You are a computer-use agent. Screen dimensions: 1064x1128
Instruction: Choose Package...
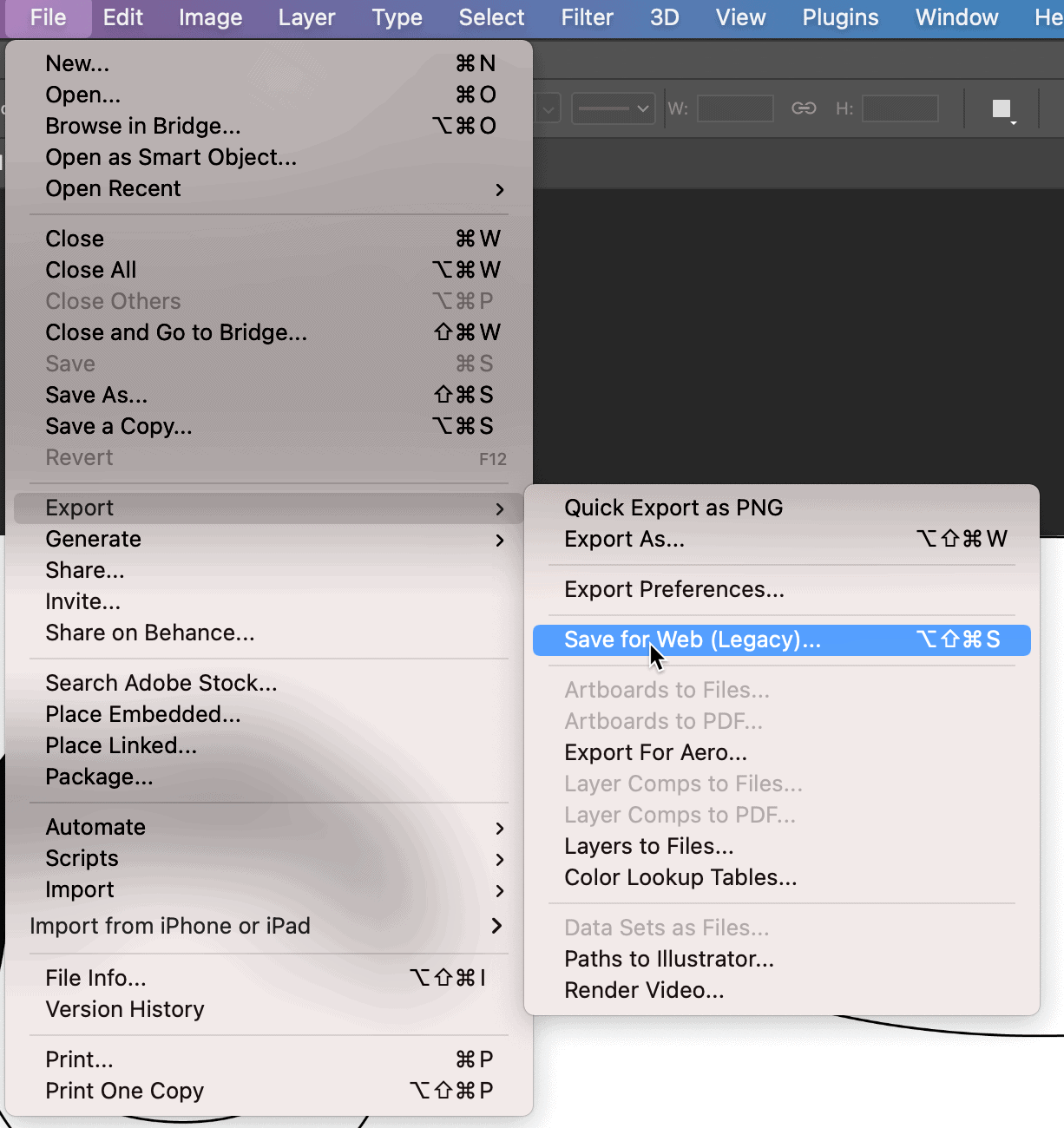click(269, 777)
